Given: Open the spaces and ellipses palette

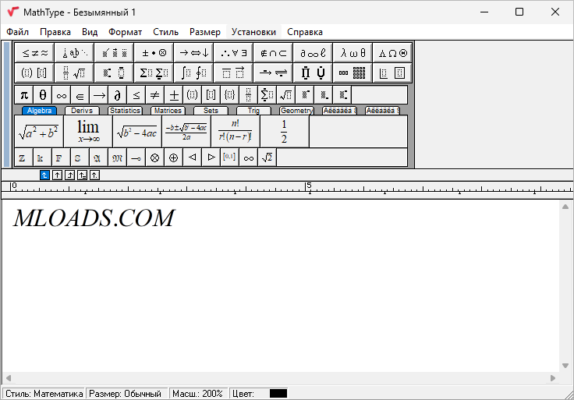Looking at the screenshot, I should (x=75, y=53).
